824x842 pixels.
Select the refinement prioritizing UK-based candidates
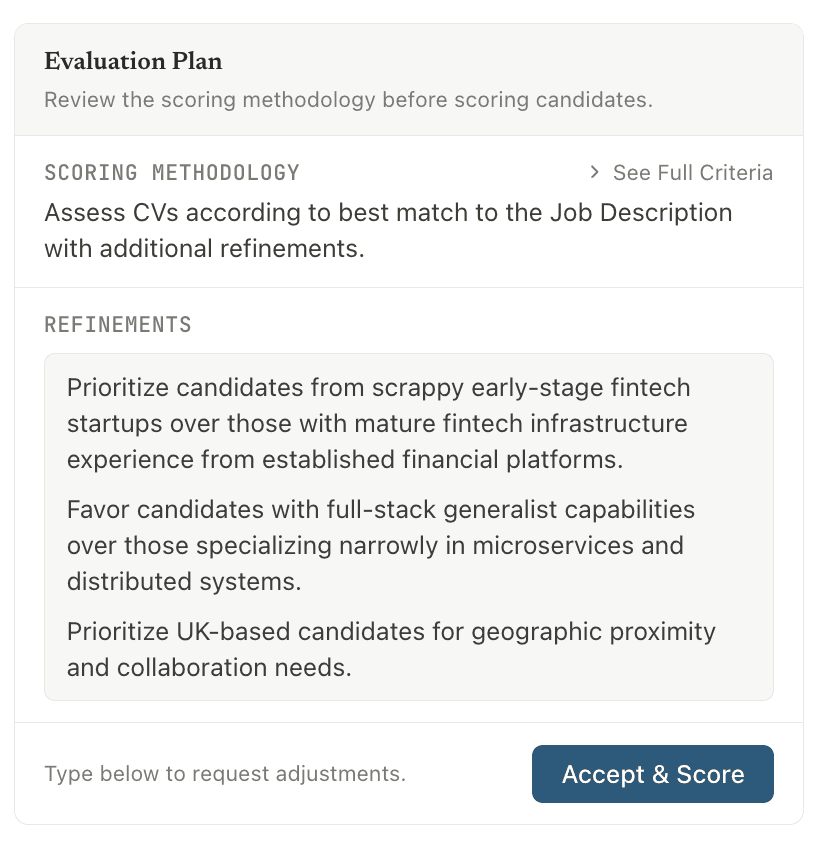[x=390, y=649]
